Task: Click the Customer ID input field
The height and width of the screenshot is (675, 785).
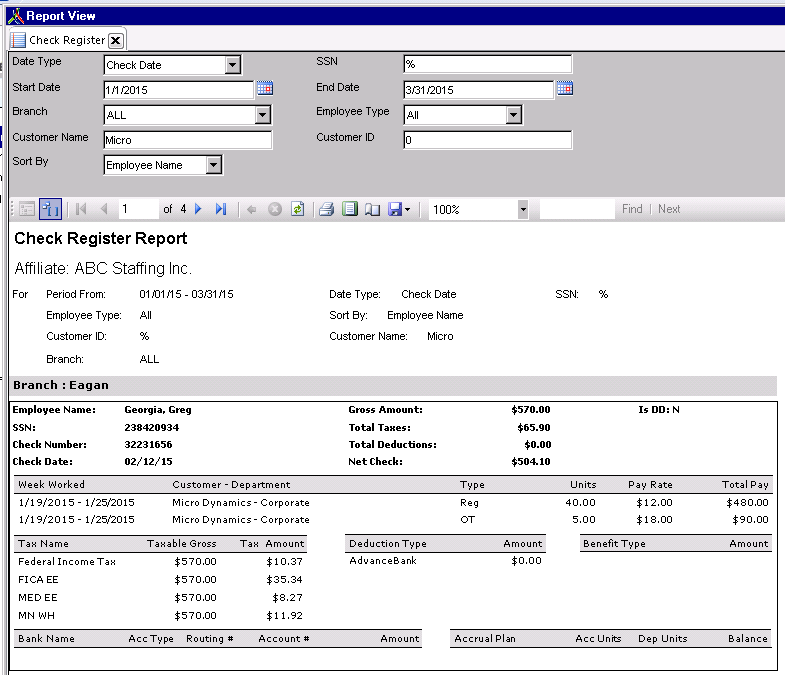Action: click(488, 140)
